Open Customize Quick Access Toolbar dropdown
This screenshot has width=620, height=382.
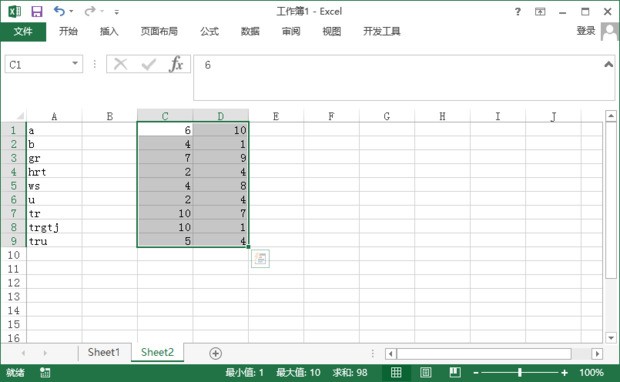point(117,12)
